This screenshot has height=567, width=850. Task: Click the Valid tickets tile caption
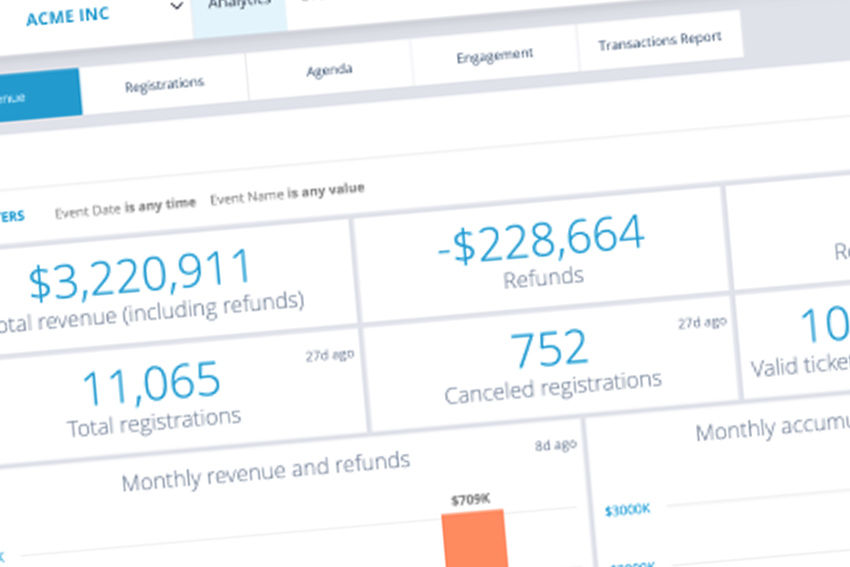point(800,365)
